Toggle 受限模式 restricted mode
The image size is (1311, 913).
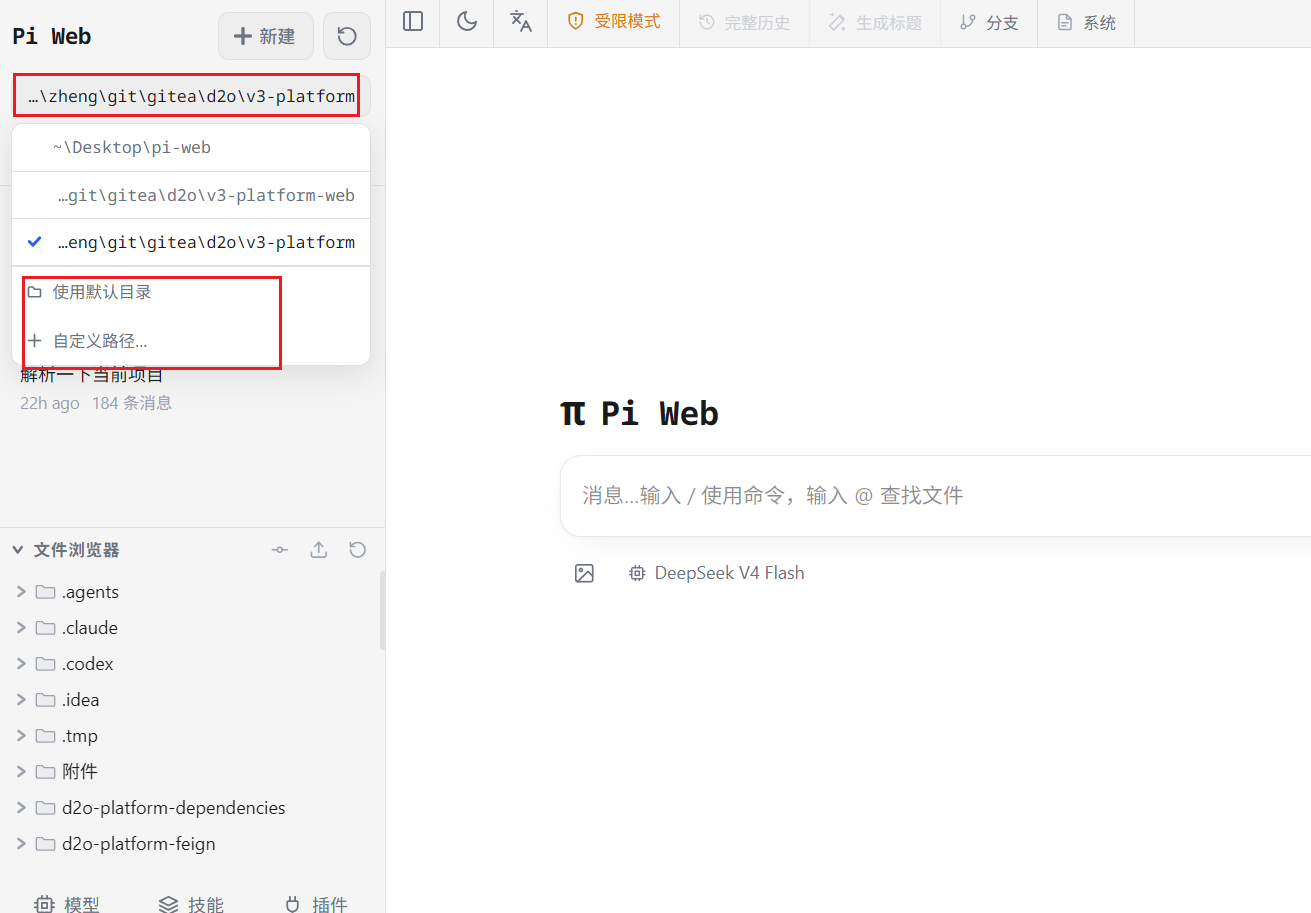pos(614,22)
